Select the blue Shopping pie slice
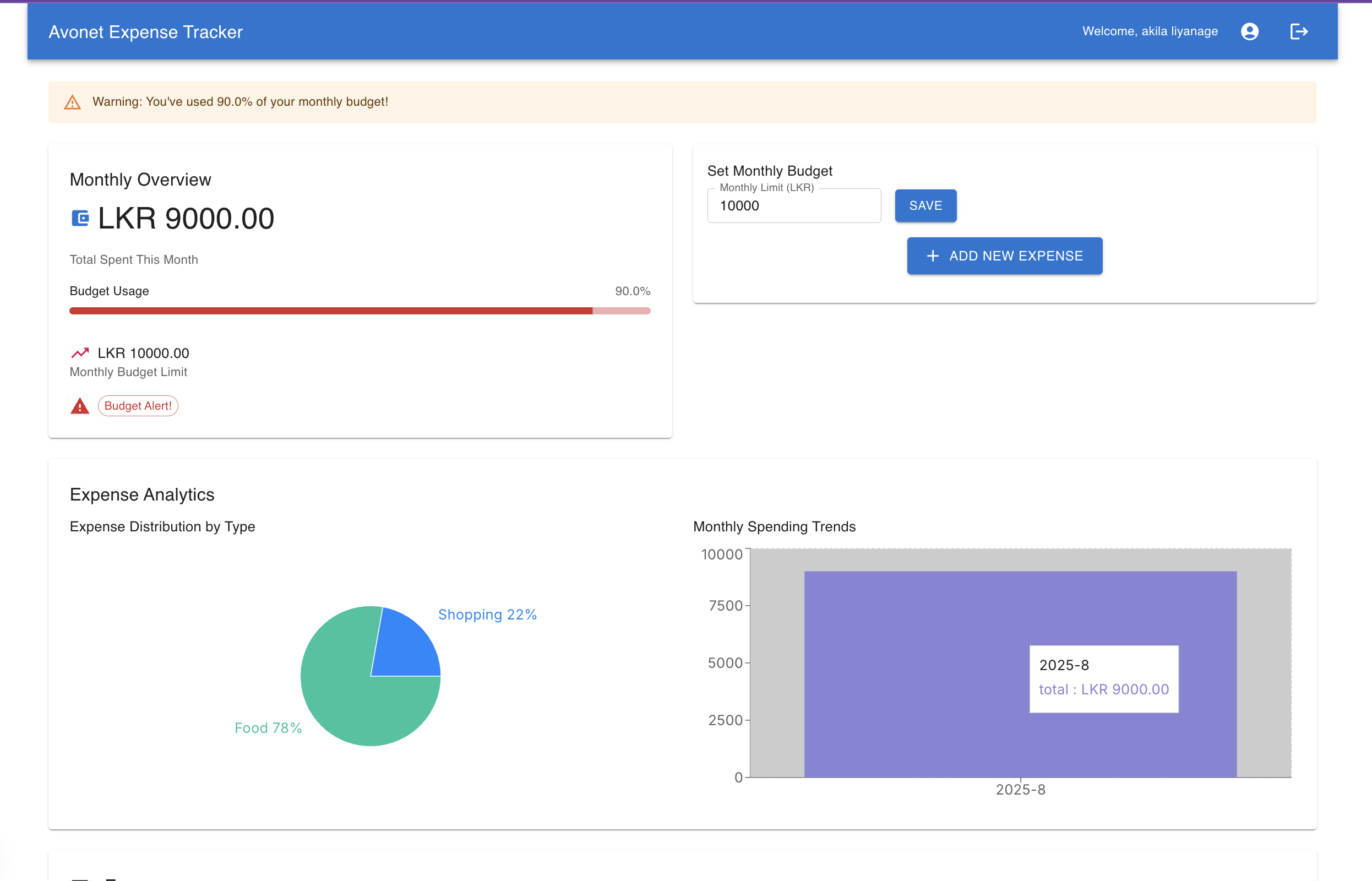 (x=406, y=646)
